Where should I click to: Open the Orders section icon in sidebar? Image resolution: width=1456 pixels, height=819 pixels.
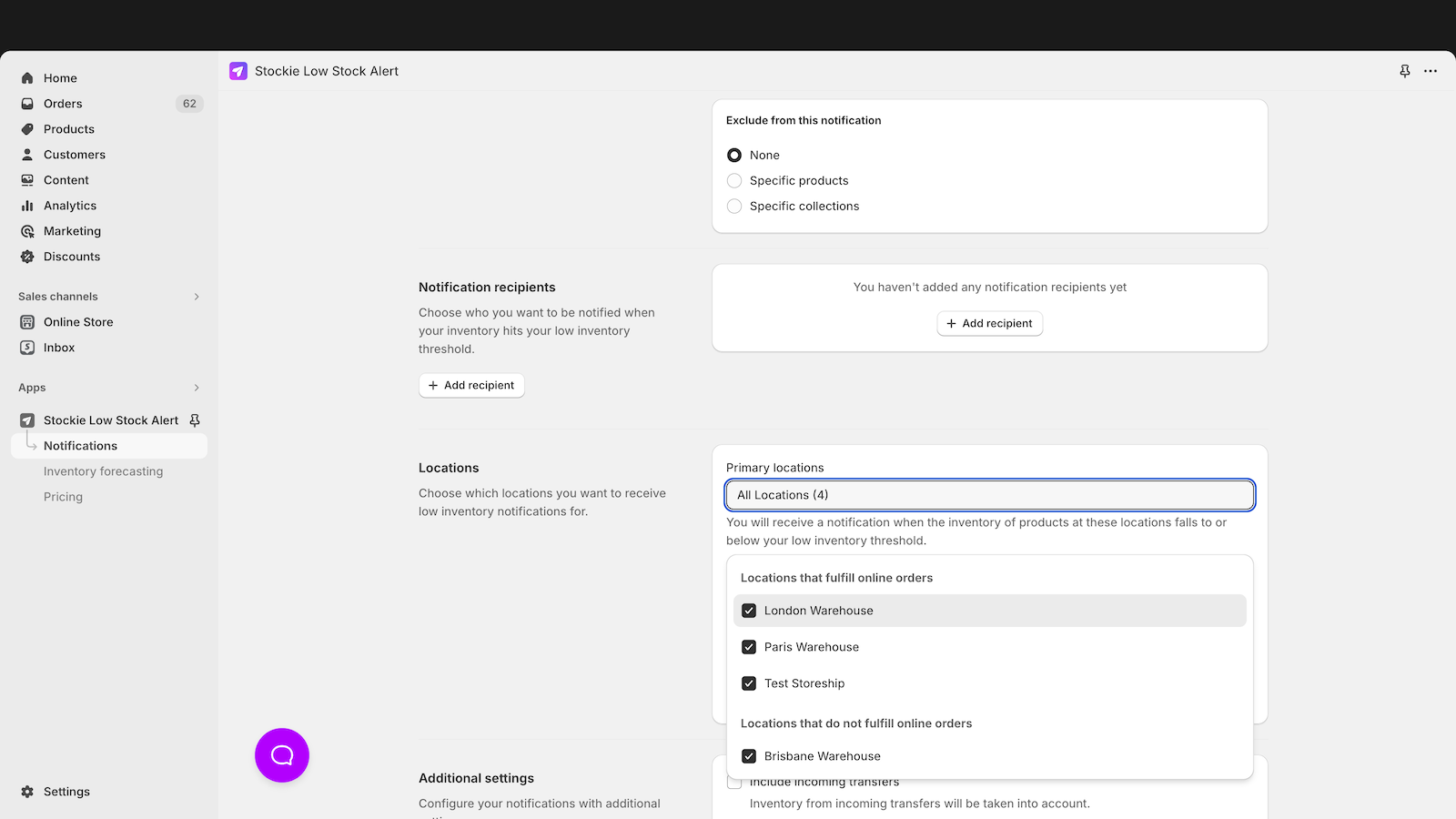pyautogui.click(x=27, y=103)
